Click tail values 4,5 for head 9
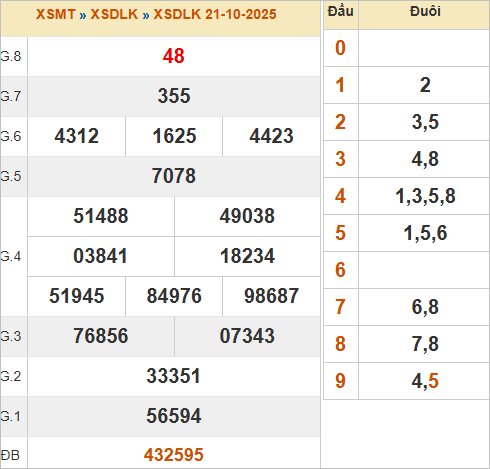Screen dimensions: 490x469 click(x=425, y=381)
